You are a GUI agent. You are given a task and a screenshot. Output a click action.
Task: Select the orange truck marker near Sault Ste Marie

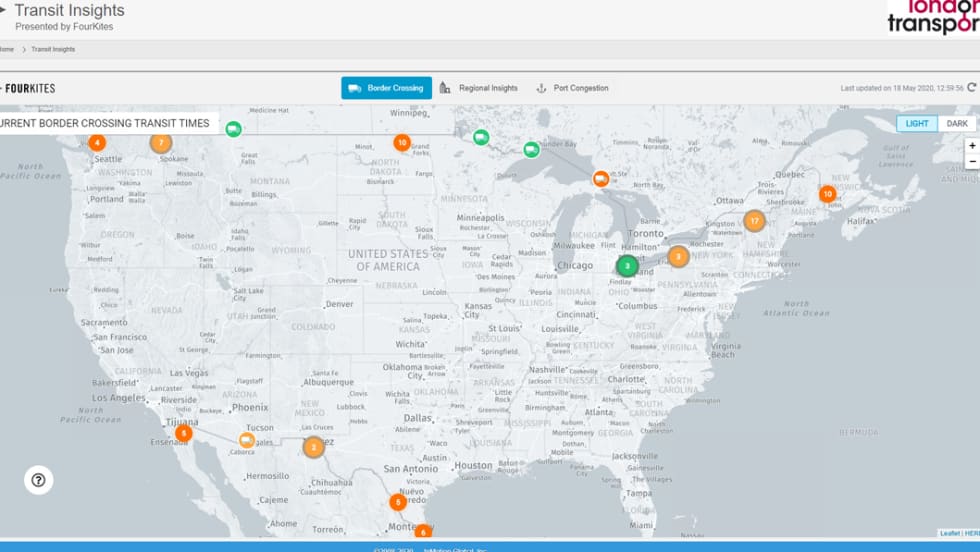click(601, 179)
